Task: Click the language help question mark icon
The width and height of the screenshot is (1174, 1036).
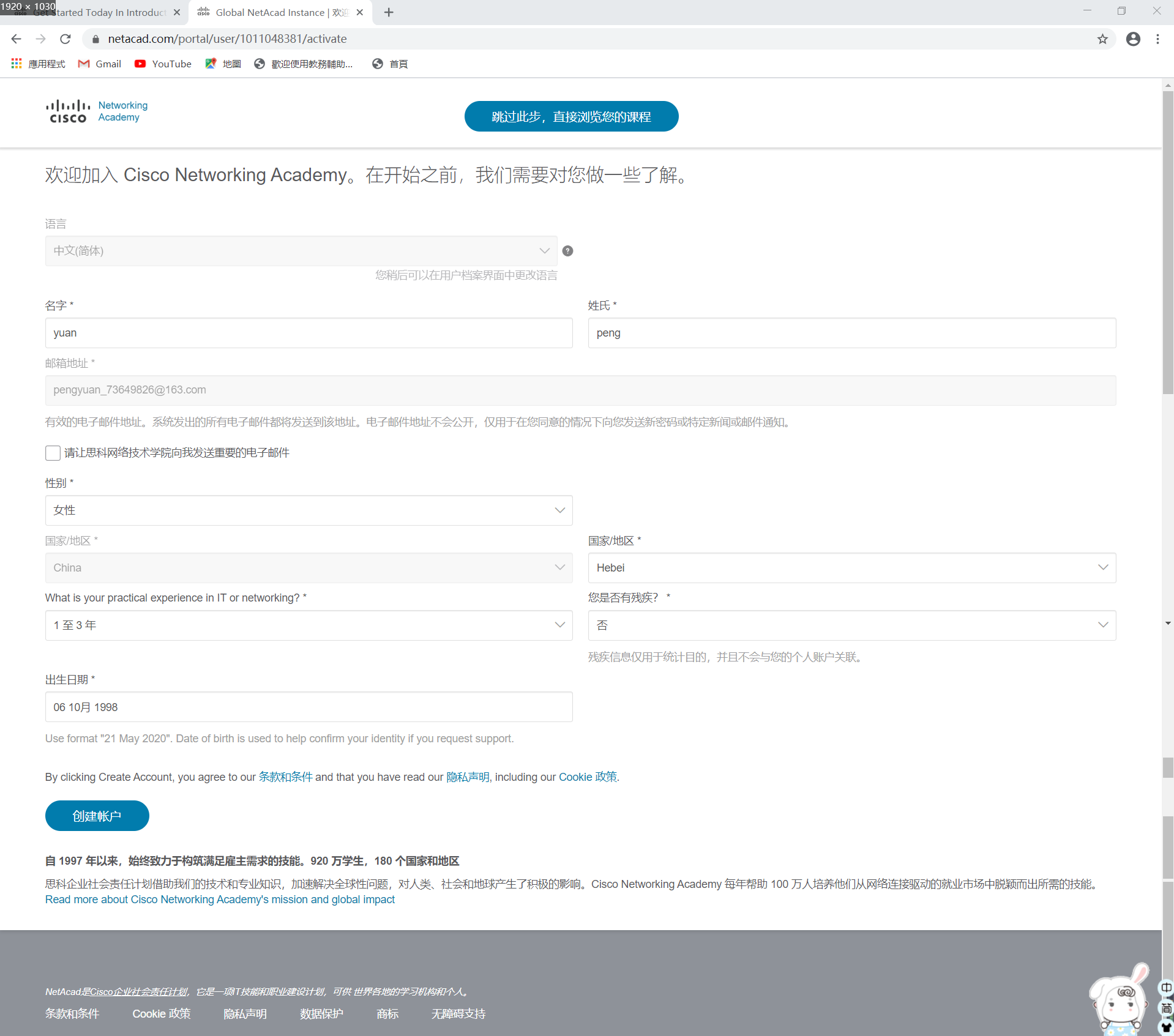Action: click(567, 251)
